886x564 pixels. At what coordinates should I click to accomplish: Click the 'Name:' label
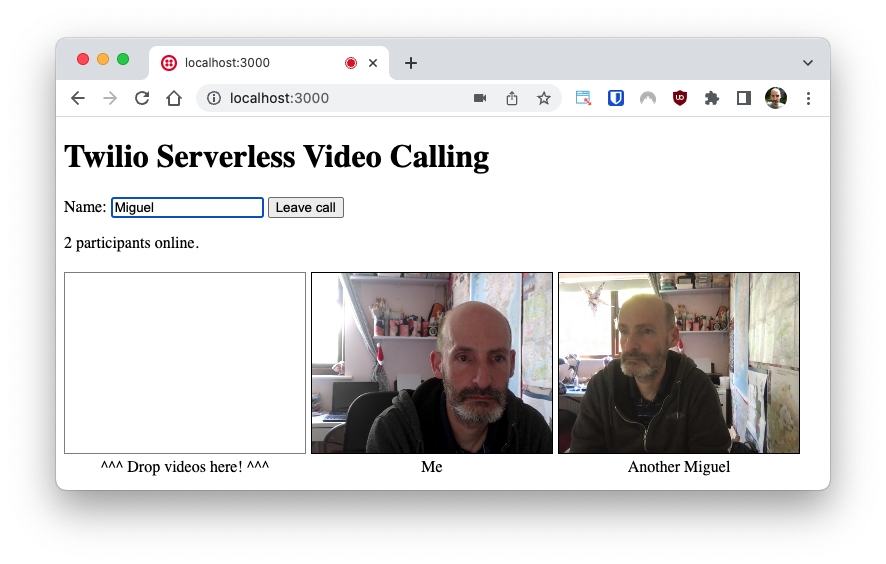(x=85, y=207)
